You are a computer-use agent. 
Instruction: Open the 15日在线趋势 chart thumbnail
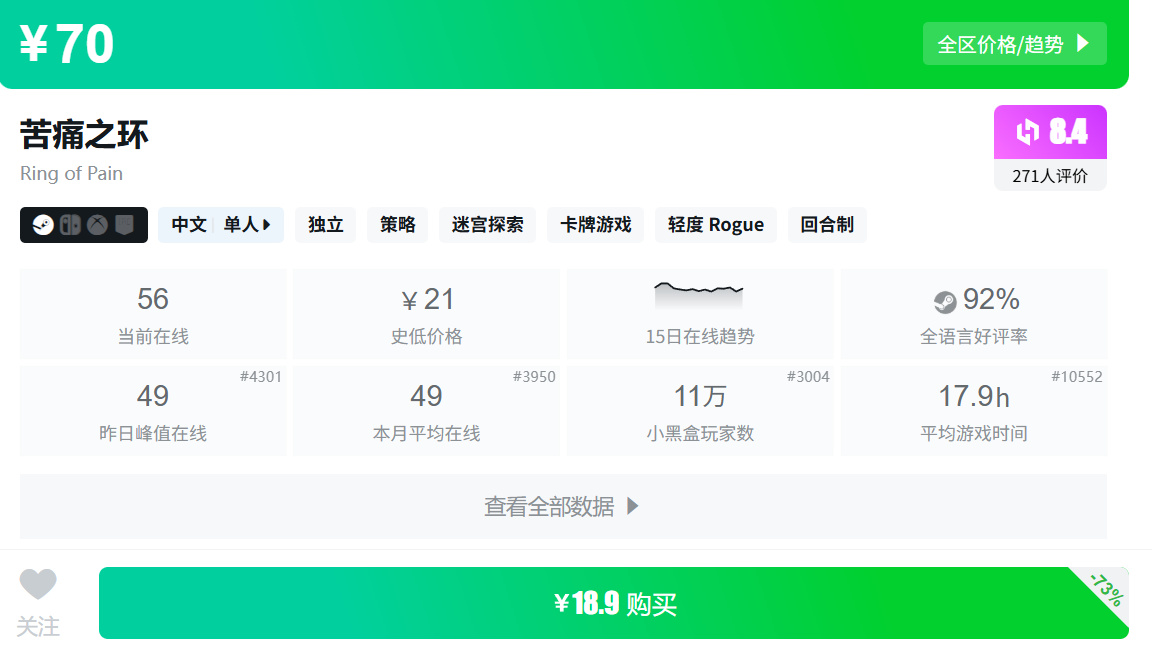[699, 294]
